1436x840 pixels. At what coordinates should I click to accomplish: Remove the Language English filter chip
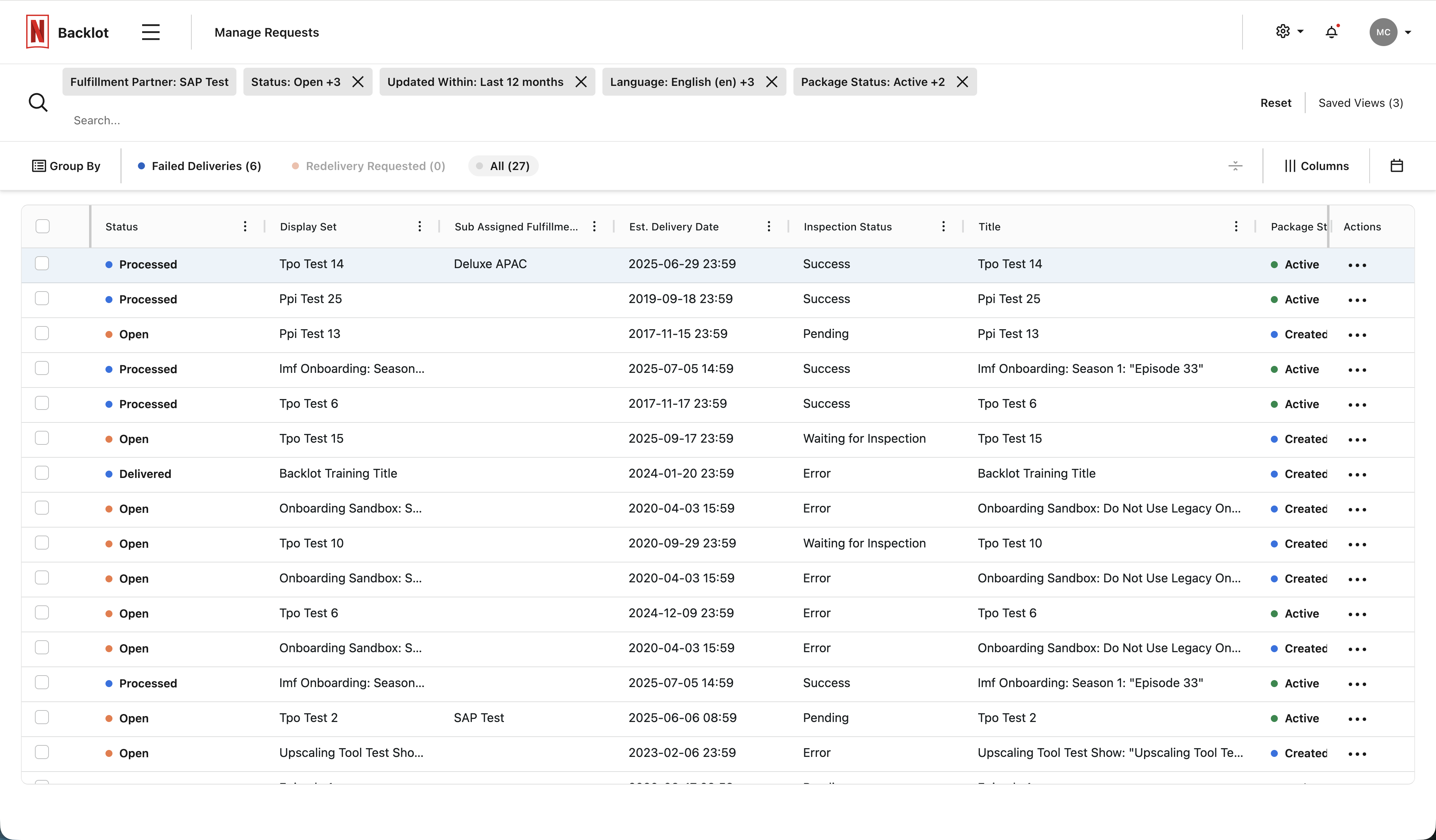771,81
